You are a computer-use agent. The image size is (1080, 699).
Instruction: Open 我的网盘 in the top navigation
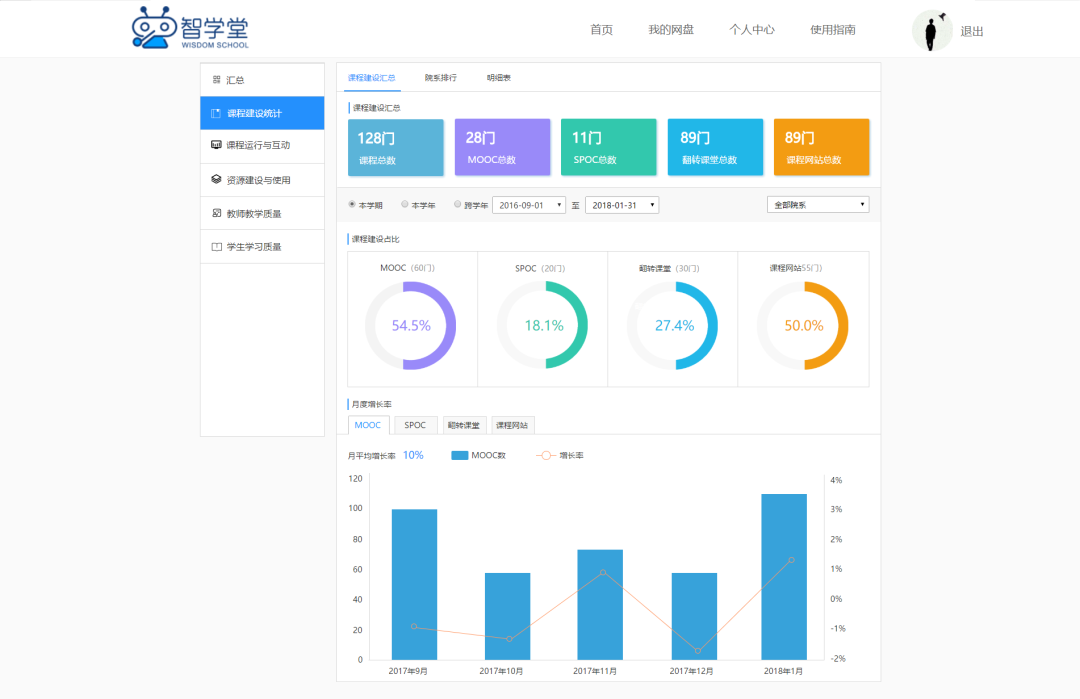[671, 30]
